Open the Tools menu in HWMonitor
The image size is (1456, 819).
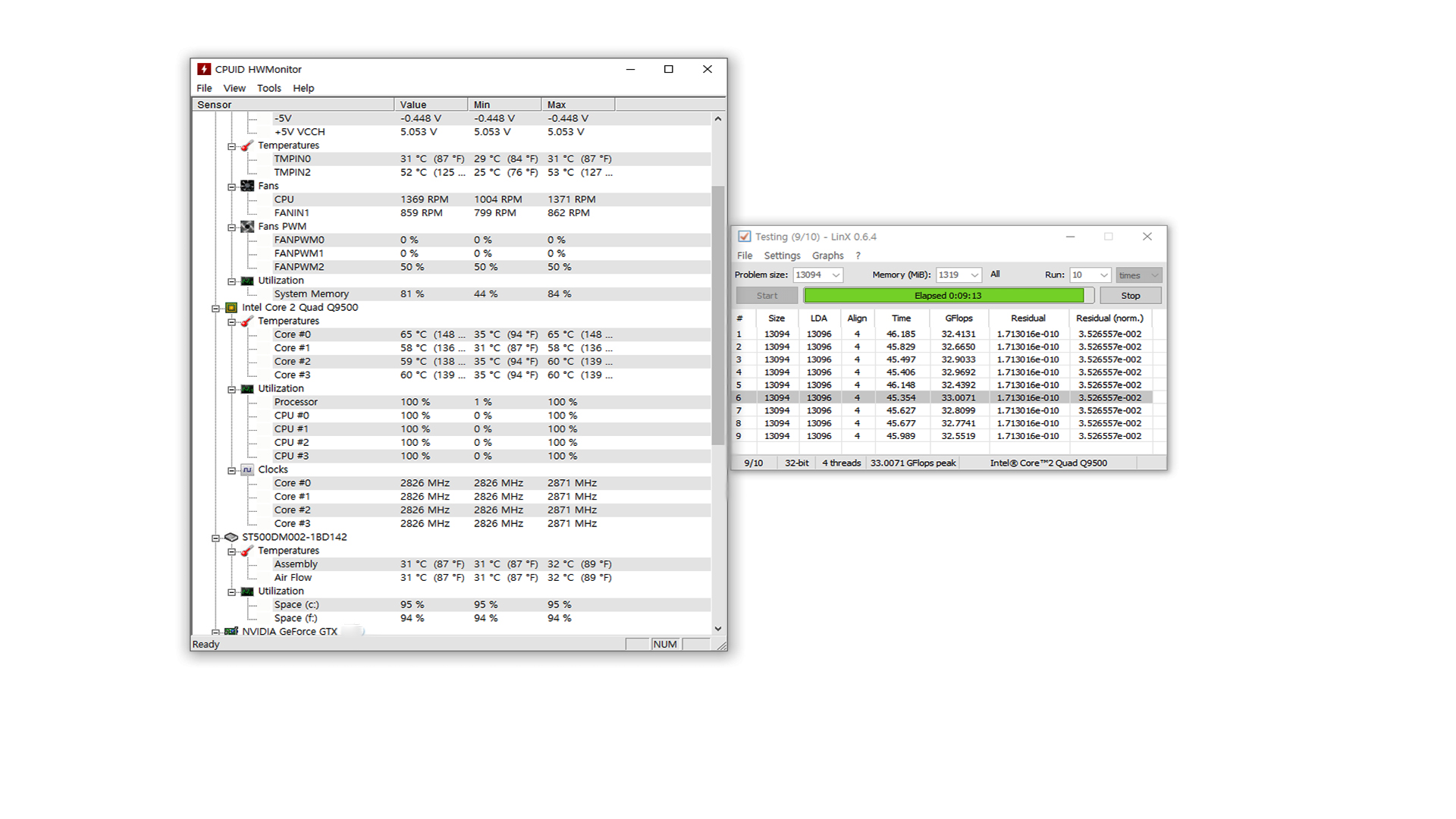tap(268, 88)
